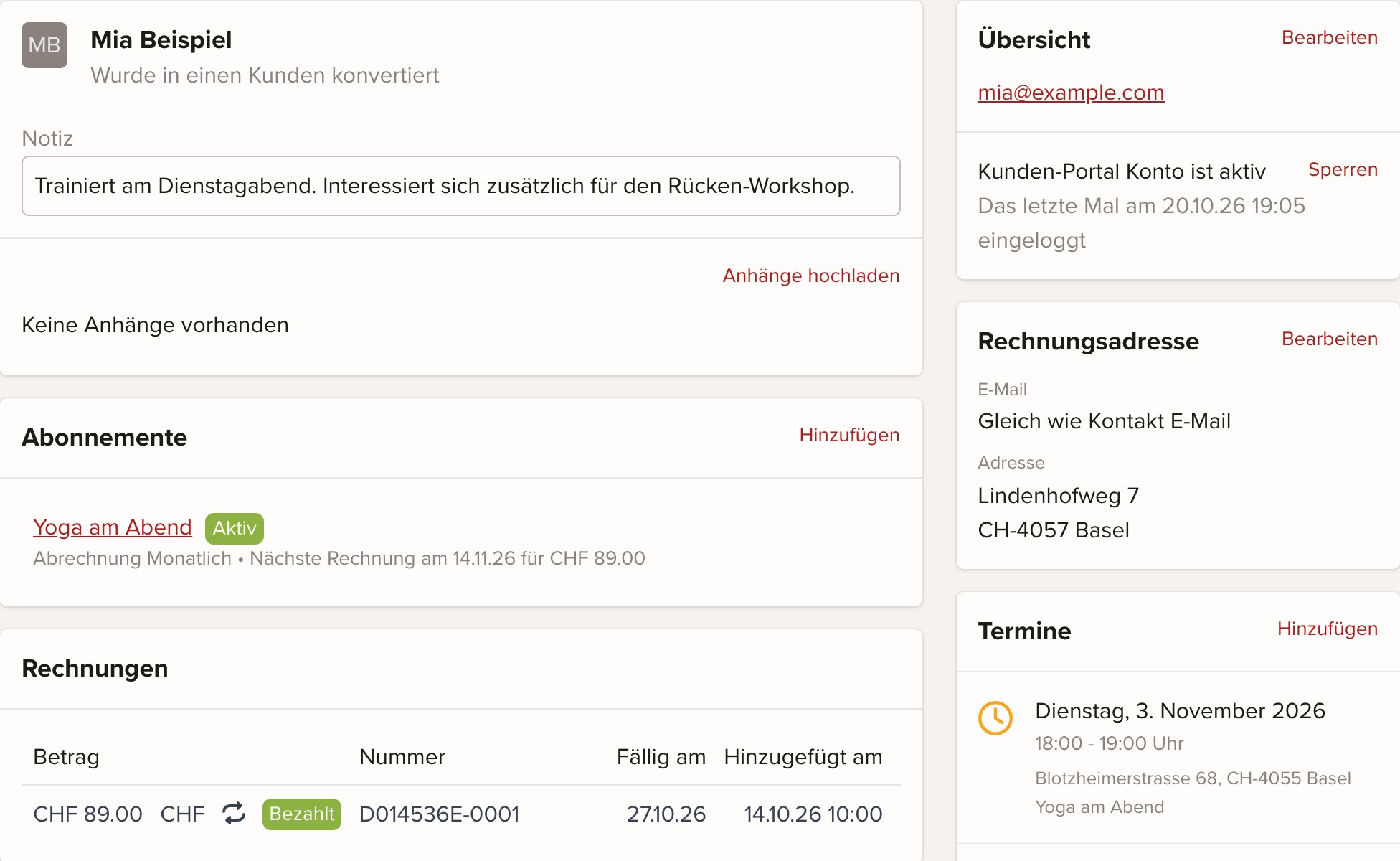Click the orange clock appointment icon
The image size is (1400, 861).
click(995, 717)
